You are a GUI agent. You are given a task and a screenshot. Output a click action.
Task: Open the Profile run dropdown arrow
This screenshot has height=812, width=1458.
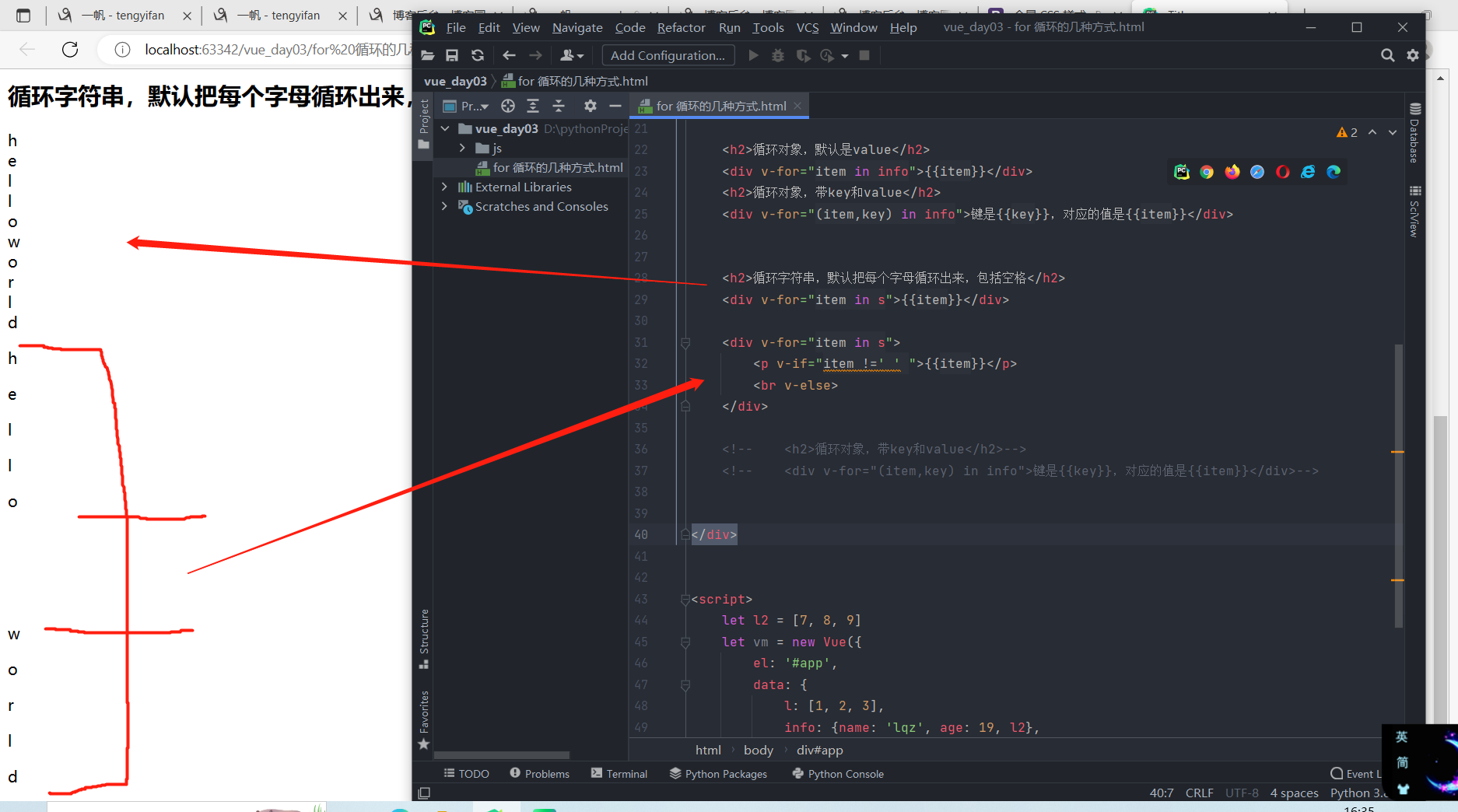coord(845,56)
